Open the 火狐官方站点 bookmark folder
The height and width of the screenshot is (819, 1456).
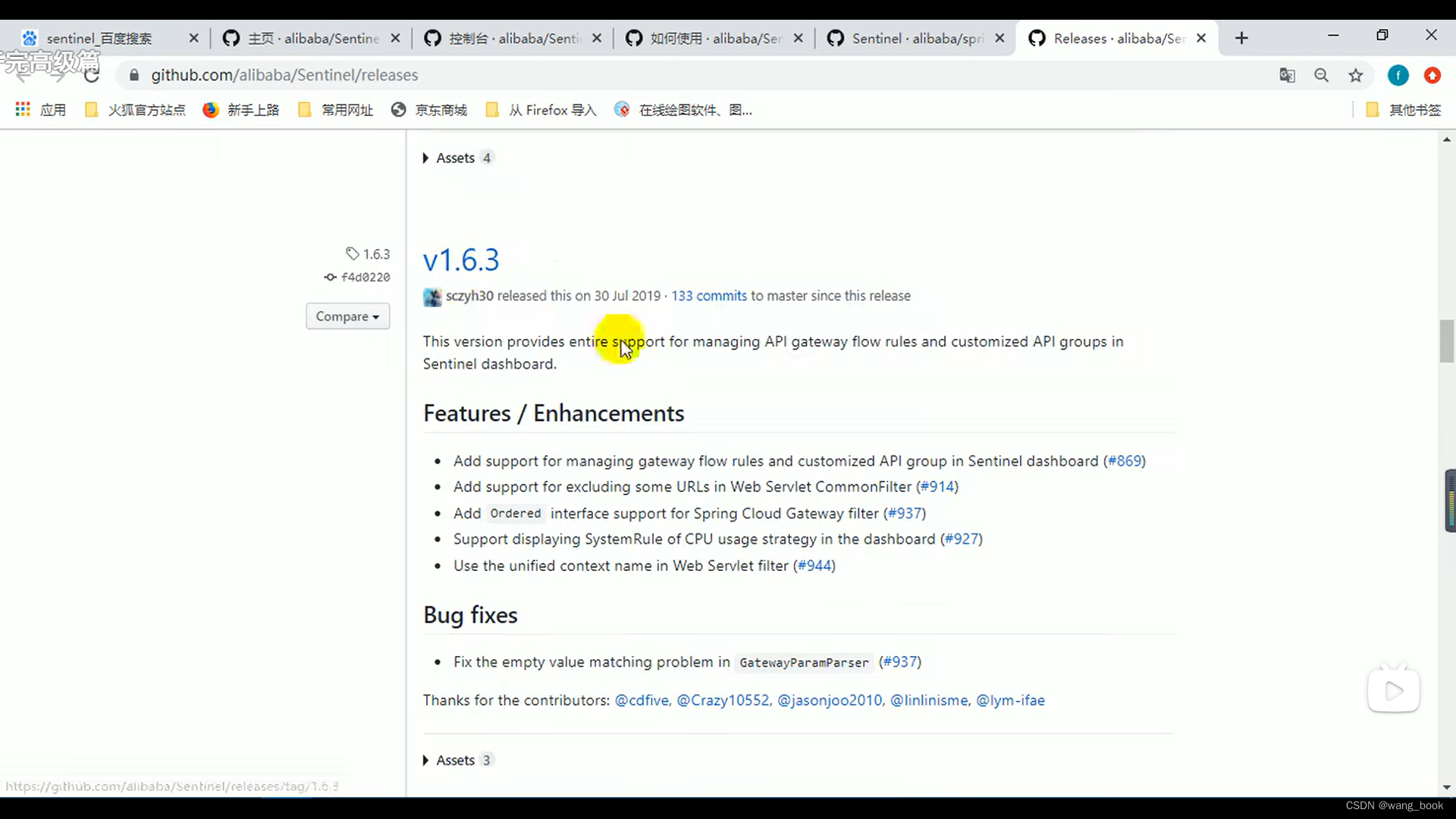[135, 110]
